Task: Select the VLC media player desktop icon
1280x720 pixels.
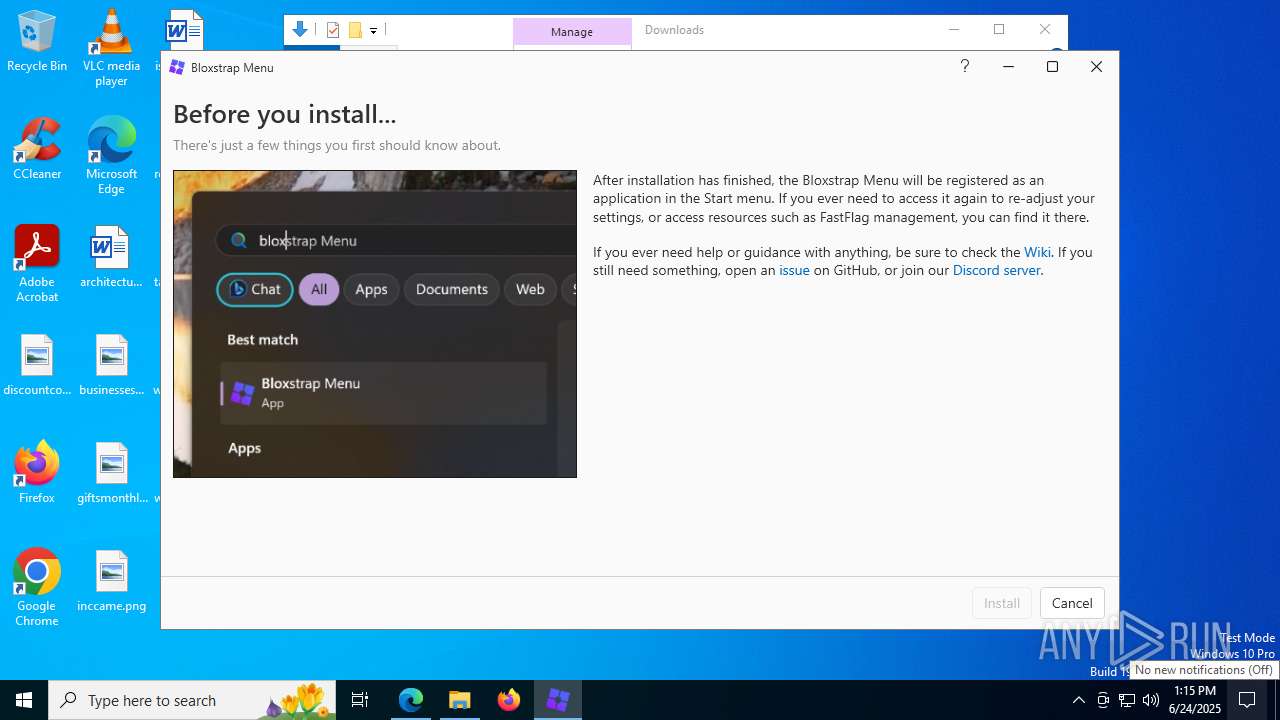Action: 111,48
